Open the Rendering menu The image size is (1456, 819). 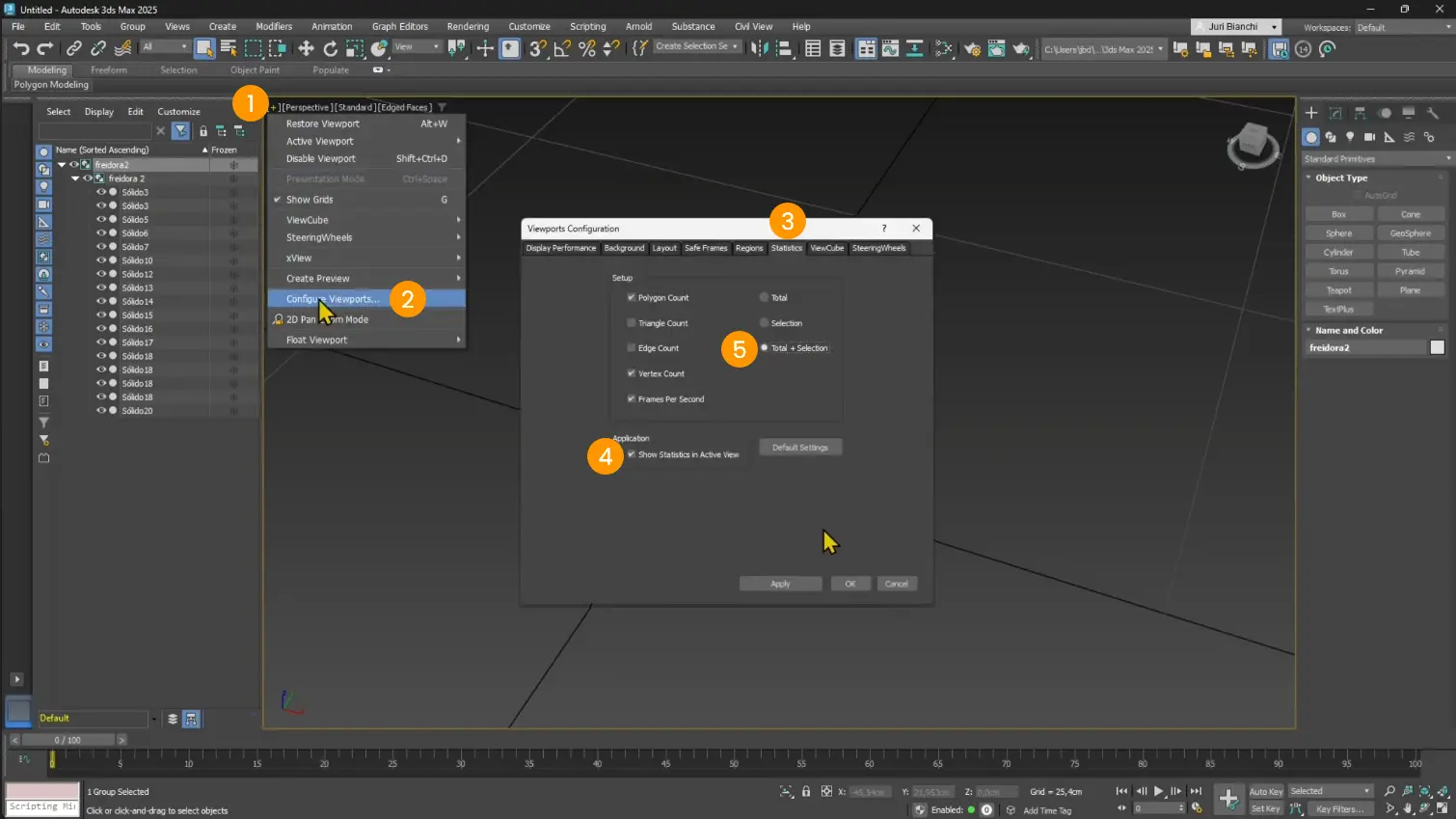coord(468,27)
